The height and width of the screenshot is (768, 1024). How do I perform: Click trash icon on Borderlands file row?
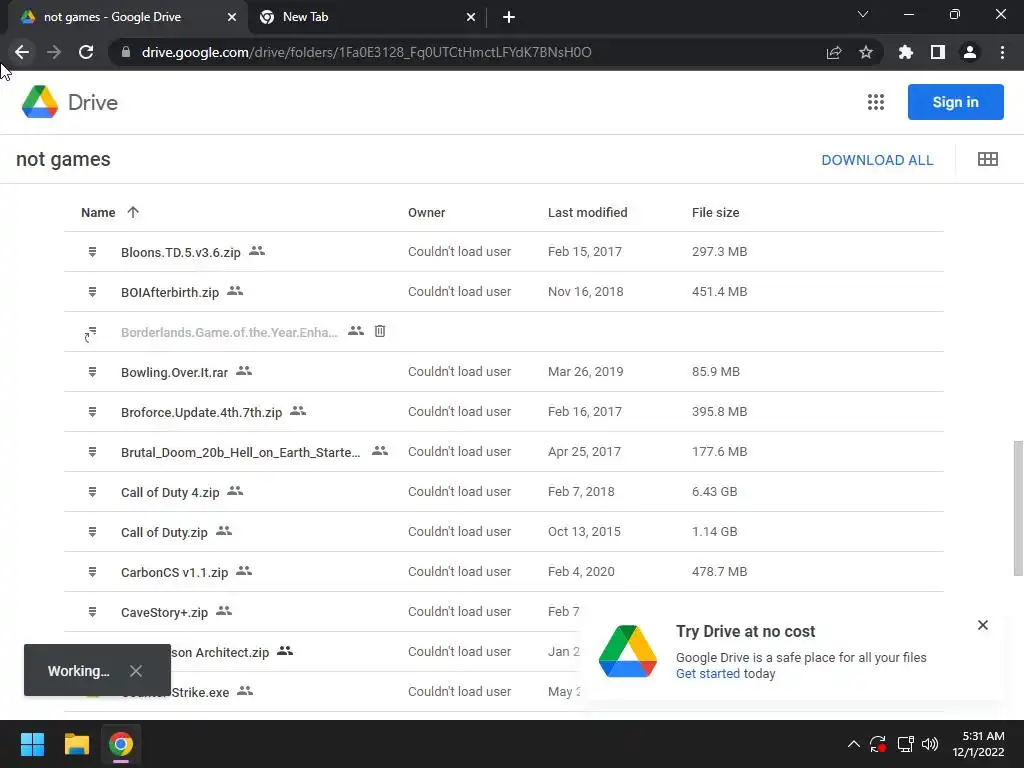[x=380, y=331]
